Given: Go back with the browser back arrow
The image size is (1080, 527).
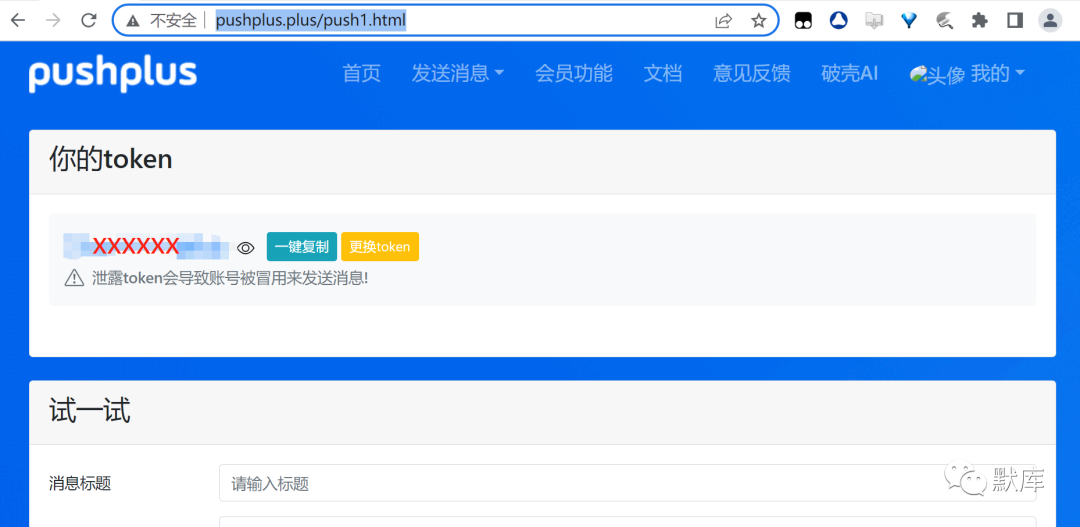Looking at the screenshot, I should coord(17,21).
